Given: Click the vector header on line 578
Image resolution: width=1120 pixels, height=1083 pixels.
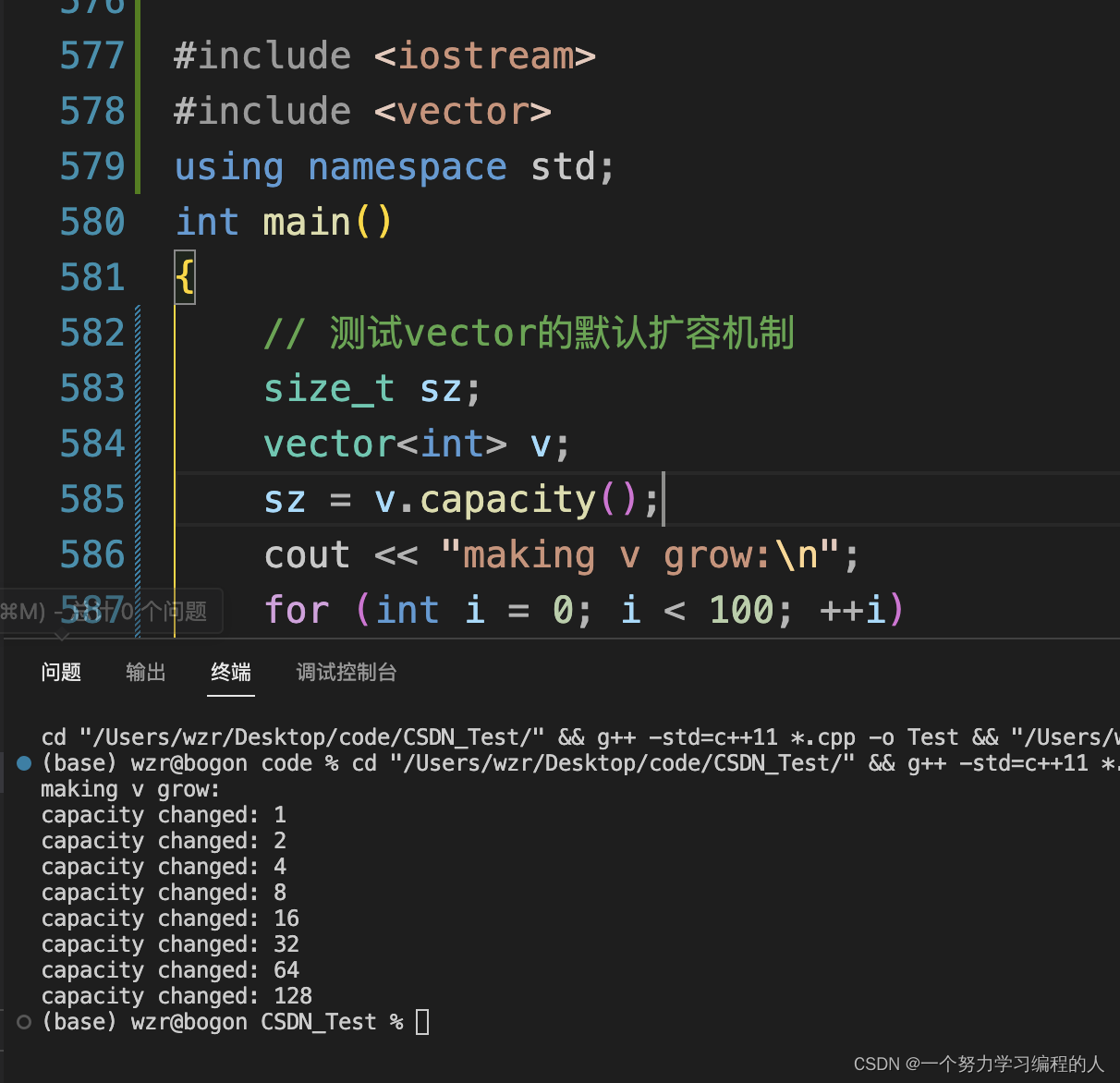Looking at the screenshot, I should (463, 112).
